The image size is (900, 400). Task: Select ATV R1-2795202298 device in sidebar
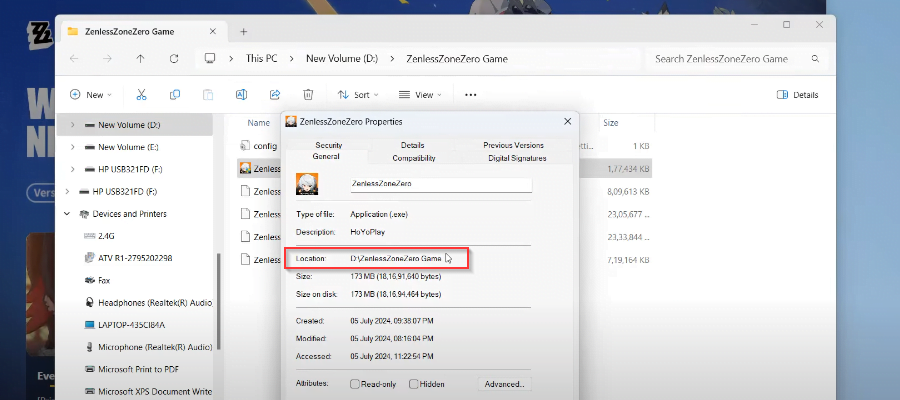tap(128, 258)
